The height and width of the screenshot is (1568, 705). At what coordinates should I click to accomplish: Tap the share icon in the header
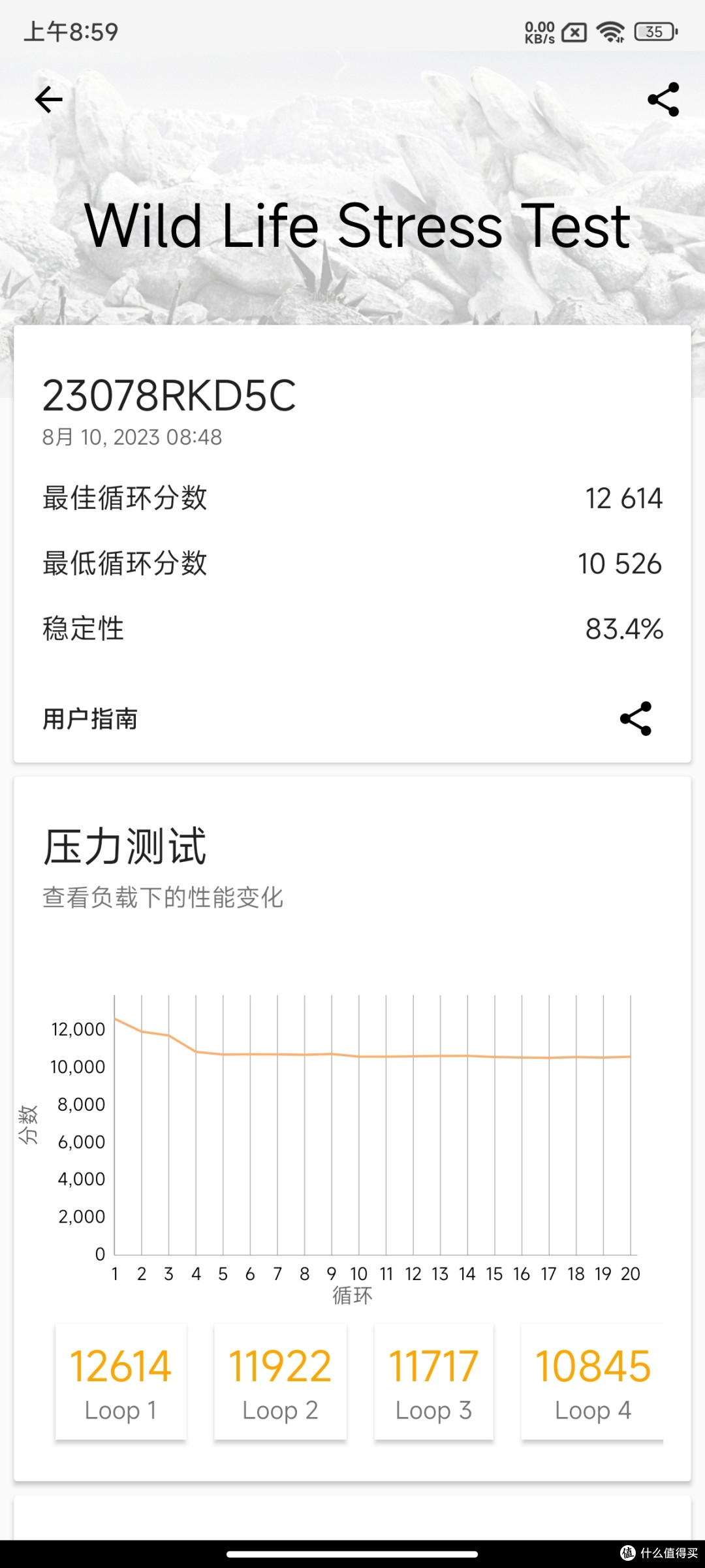point(663,100)
